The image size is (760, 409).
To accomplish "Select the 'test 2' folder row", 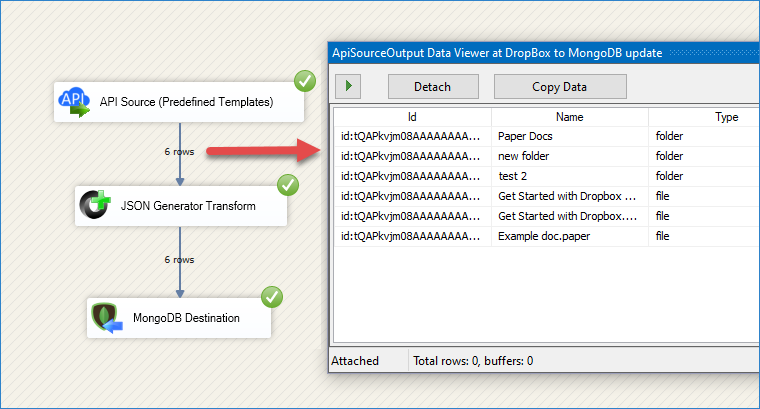I will (x=547, y=176).
